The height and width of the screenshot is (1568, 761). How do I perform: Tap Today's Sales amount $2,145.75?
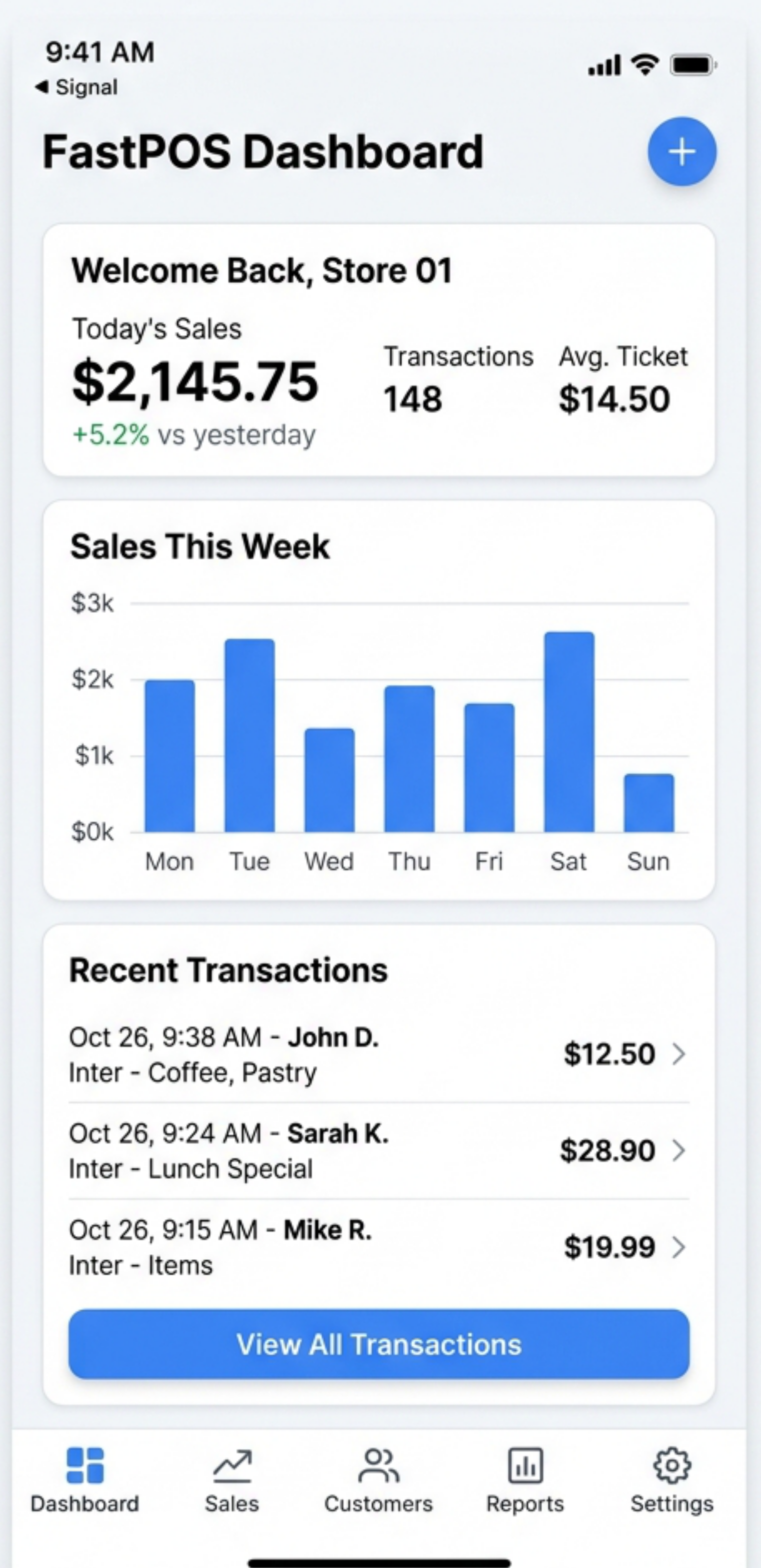[195, 382]
